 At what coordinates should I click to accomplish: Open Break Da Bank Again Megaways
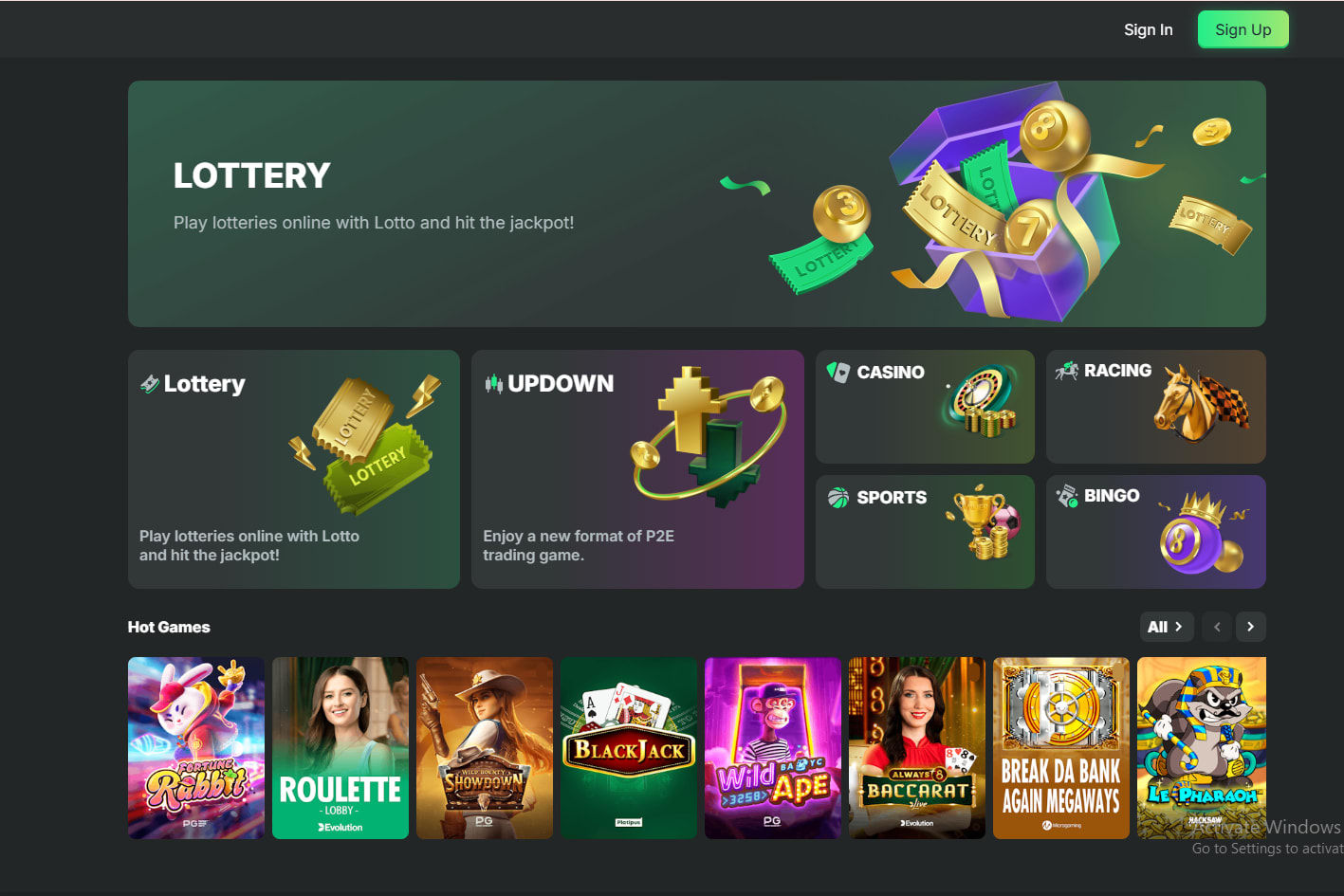tap(1061, 748)
